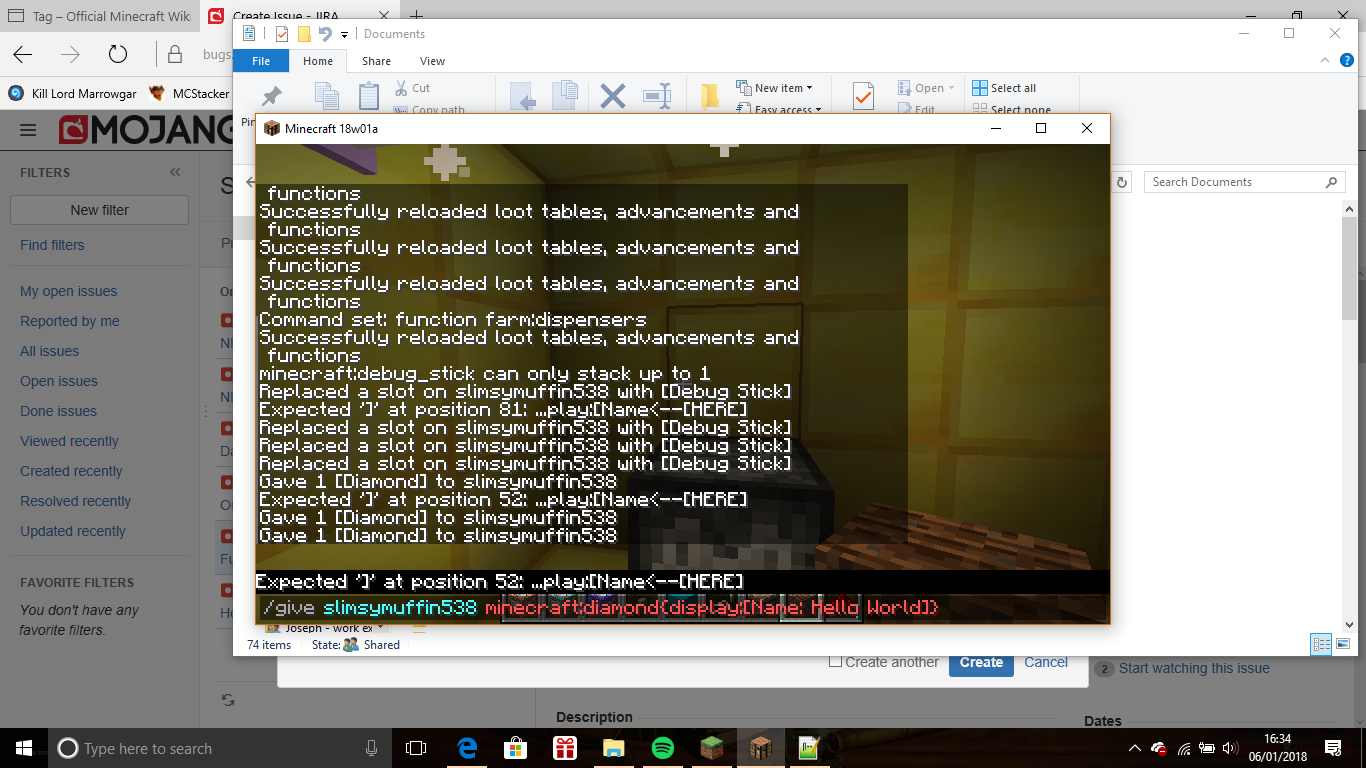The image size is (1366, 768).
Task: Open the Reported by me filter
Action: (70, 321)
